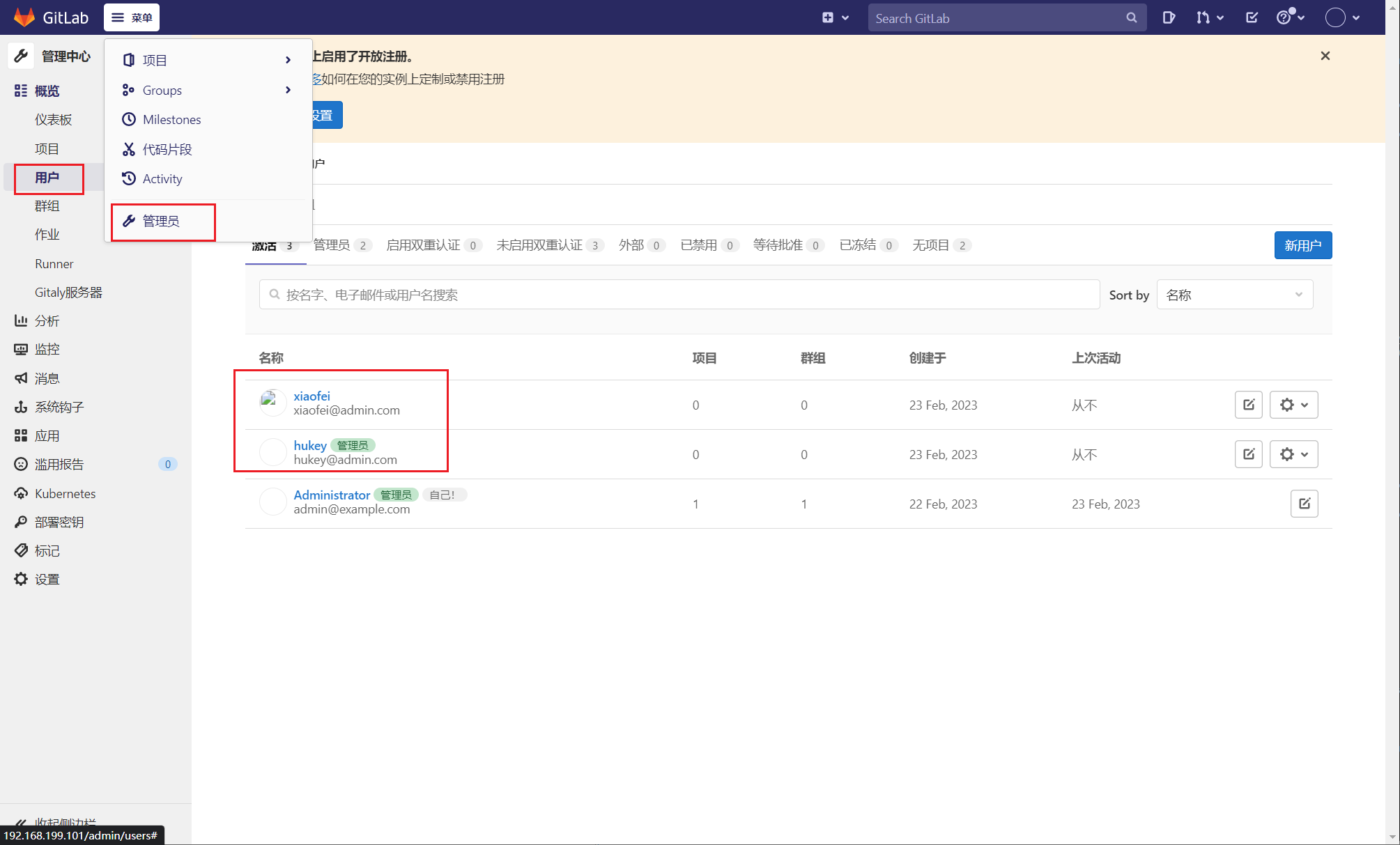Switch to the 已冻结 tab
The image size is (1400, 845).
868,245
